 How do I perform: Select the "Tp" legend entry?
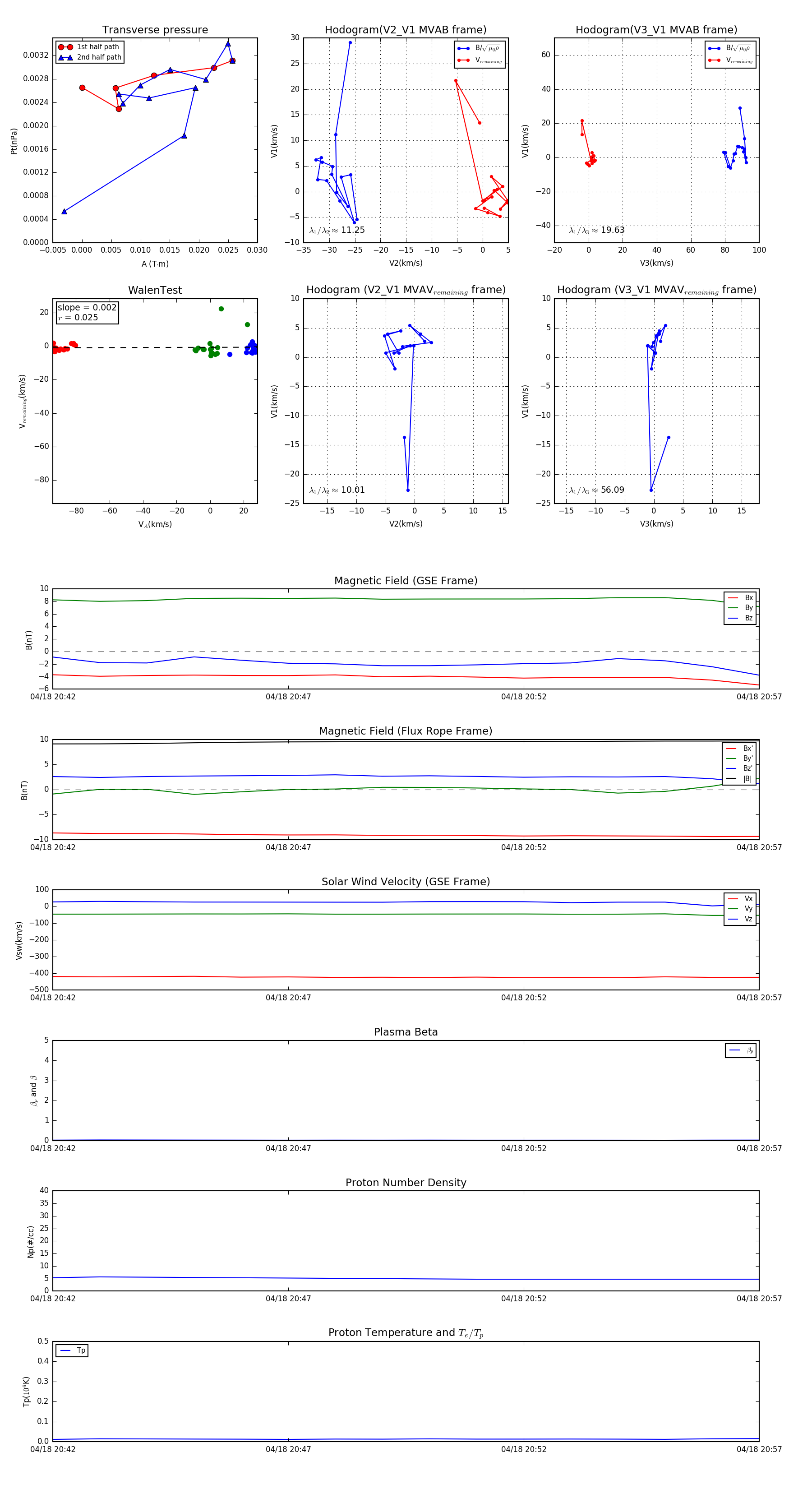pos(72,1350)
